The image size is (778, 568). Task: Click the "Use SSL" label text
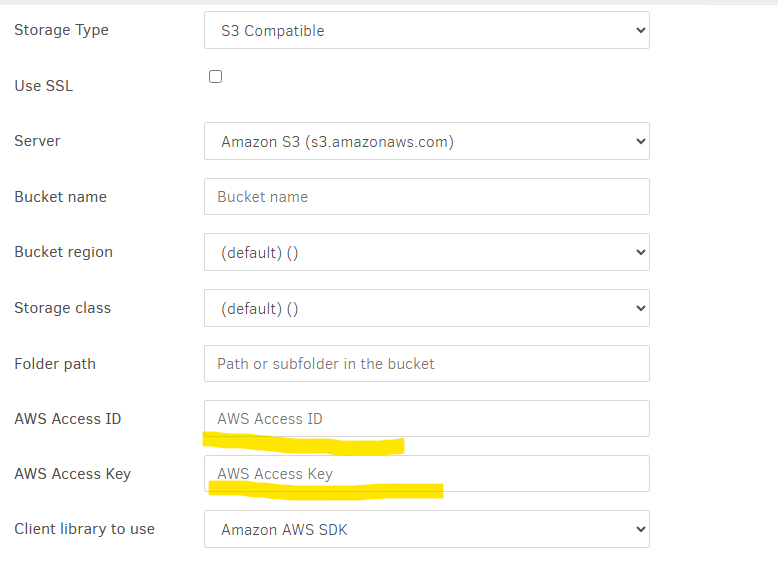(43, 86)
